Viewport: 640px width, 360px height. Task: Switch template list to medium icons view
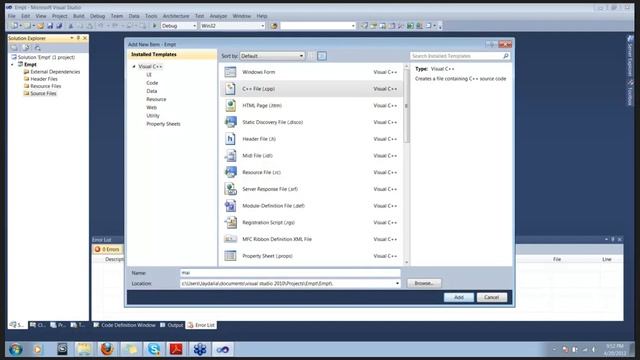pos(322,56)
